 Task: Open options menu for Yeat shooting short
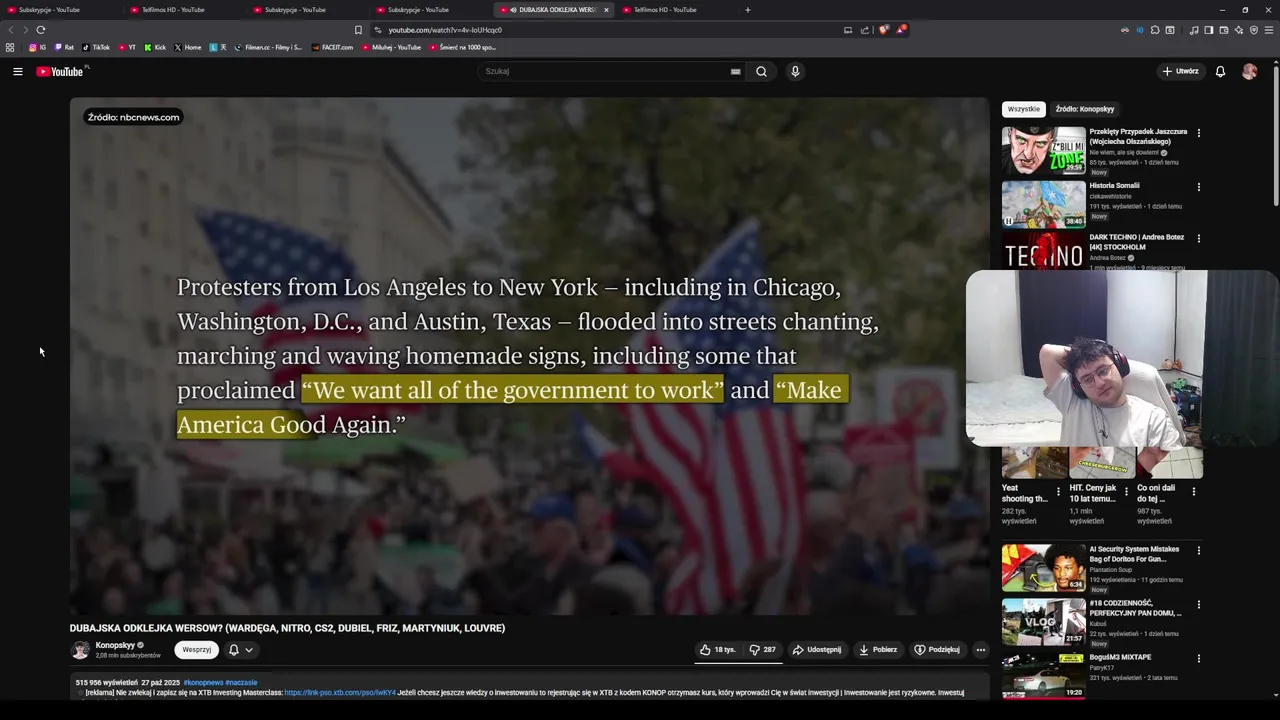coord(1058,491)
